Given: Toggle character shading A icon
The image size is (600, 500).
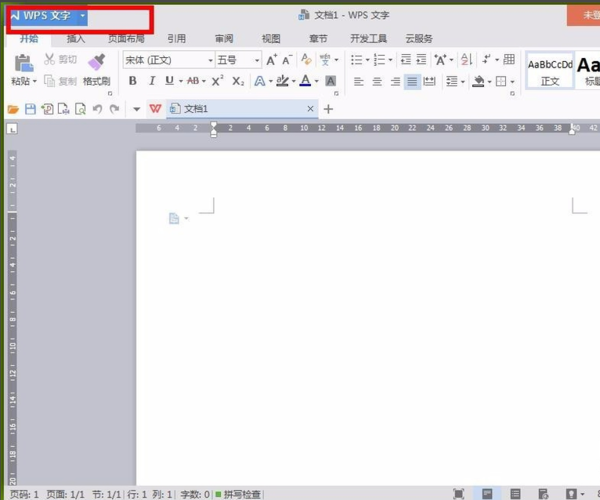Looking at the screenshot, I should coord(330,81).
